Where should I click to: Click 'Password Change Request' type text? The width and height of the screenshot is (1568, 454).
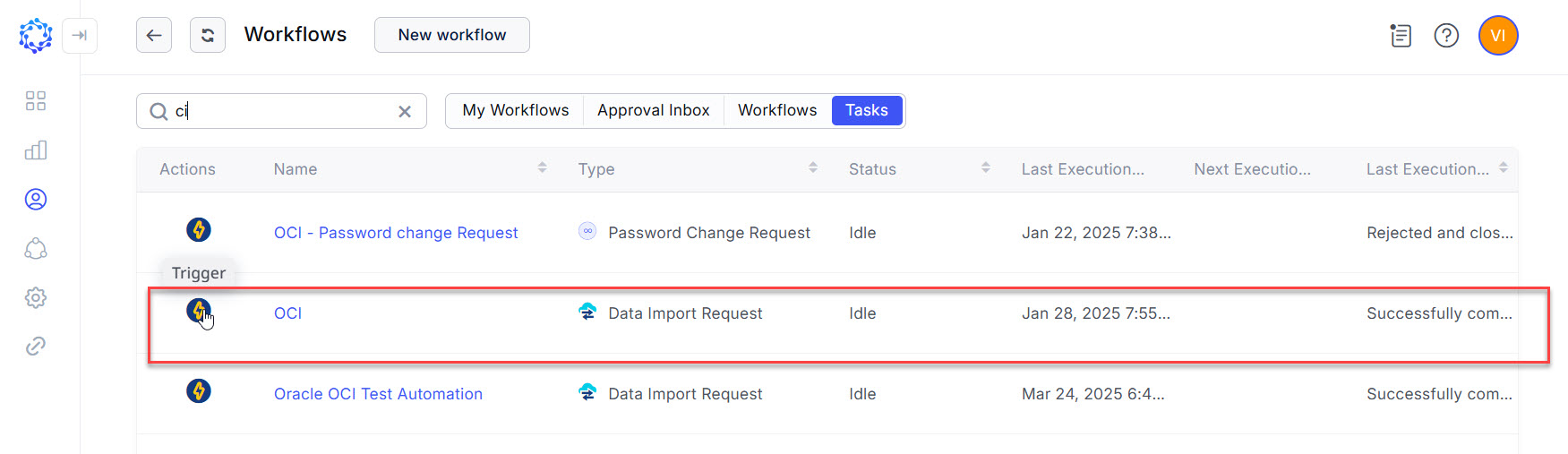[x=709, y=233]
